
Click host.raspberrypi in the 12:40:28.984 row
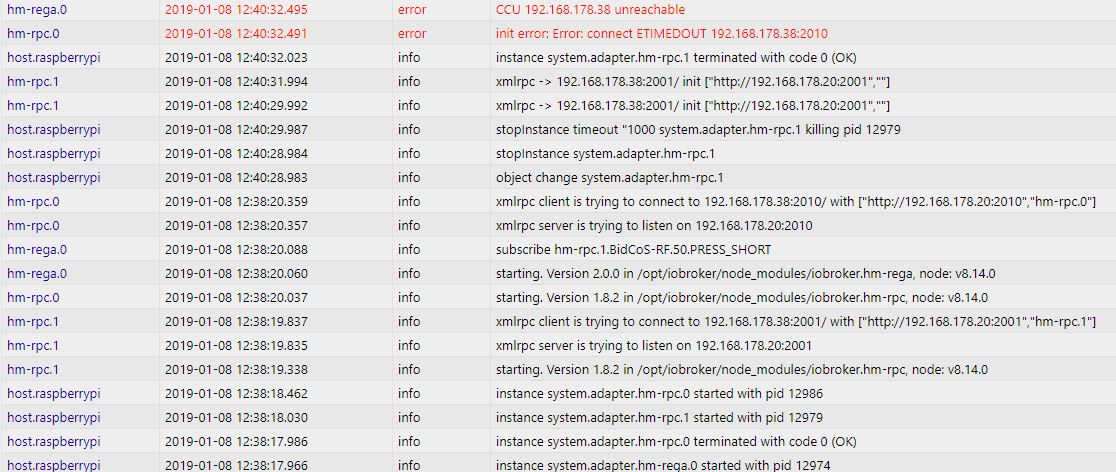click(54, 153)
